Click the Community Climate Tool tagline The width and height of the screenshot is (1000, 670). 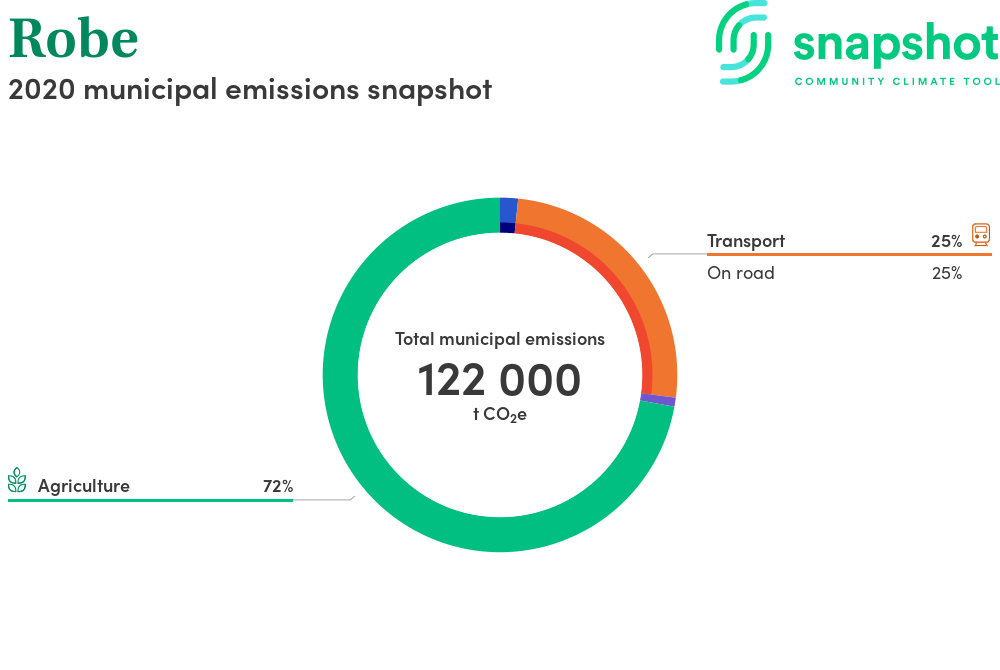coord(897,81)
